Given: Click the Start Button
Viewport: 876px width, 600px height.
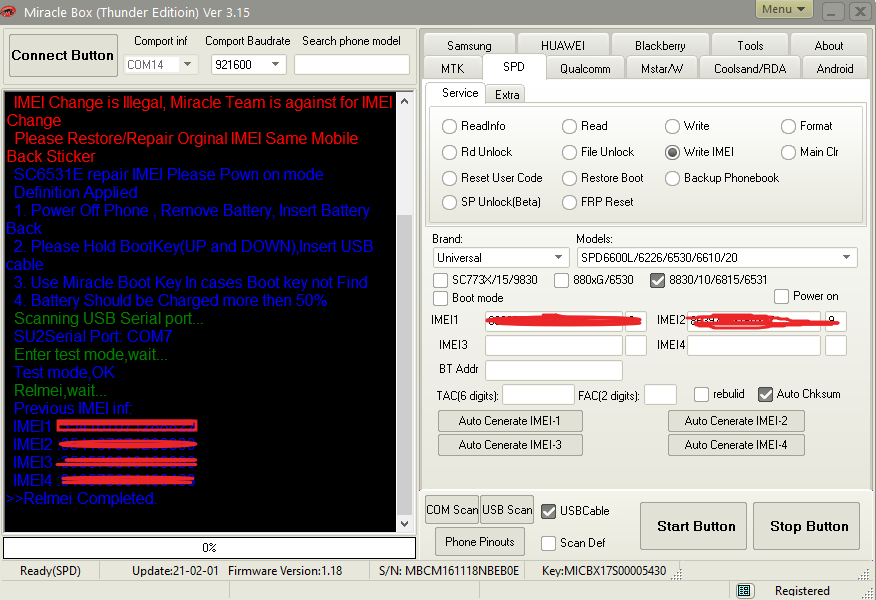Looking at the screenshot, I should pyautogui.click(x=693, y=526).
